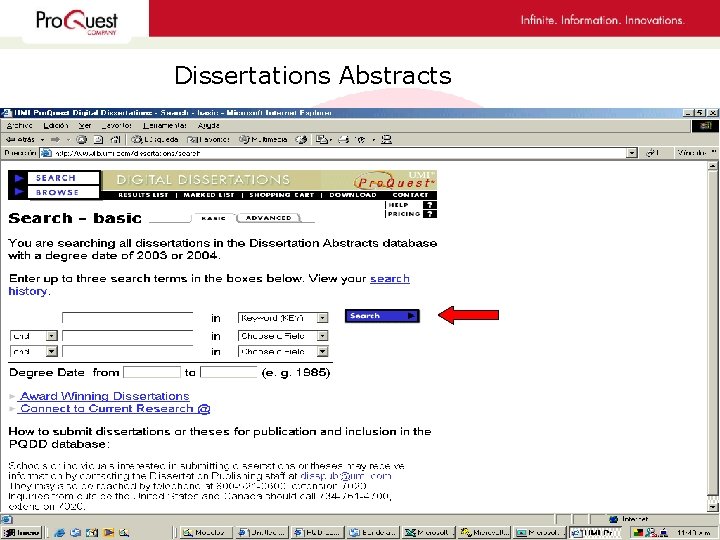This screenshot has width=720, height=540.
Task: Switch to the UMI Pr... taskbar window
Action: click(x=594, y=533)
